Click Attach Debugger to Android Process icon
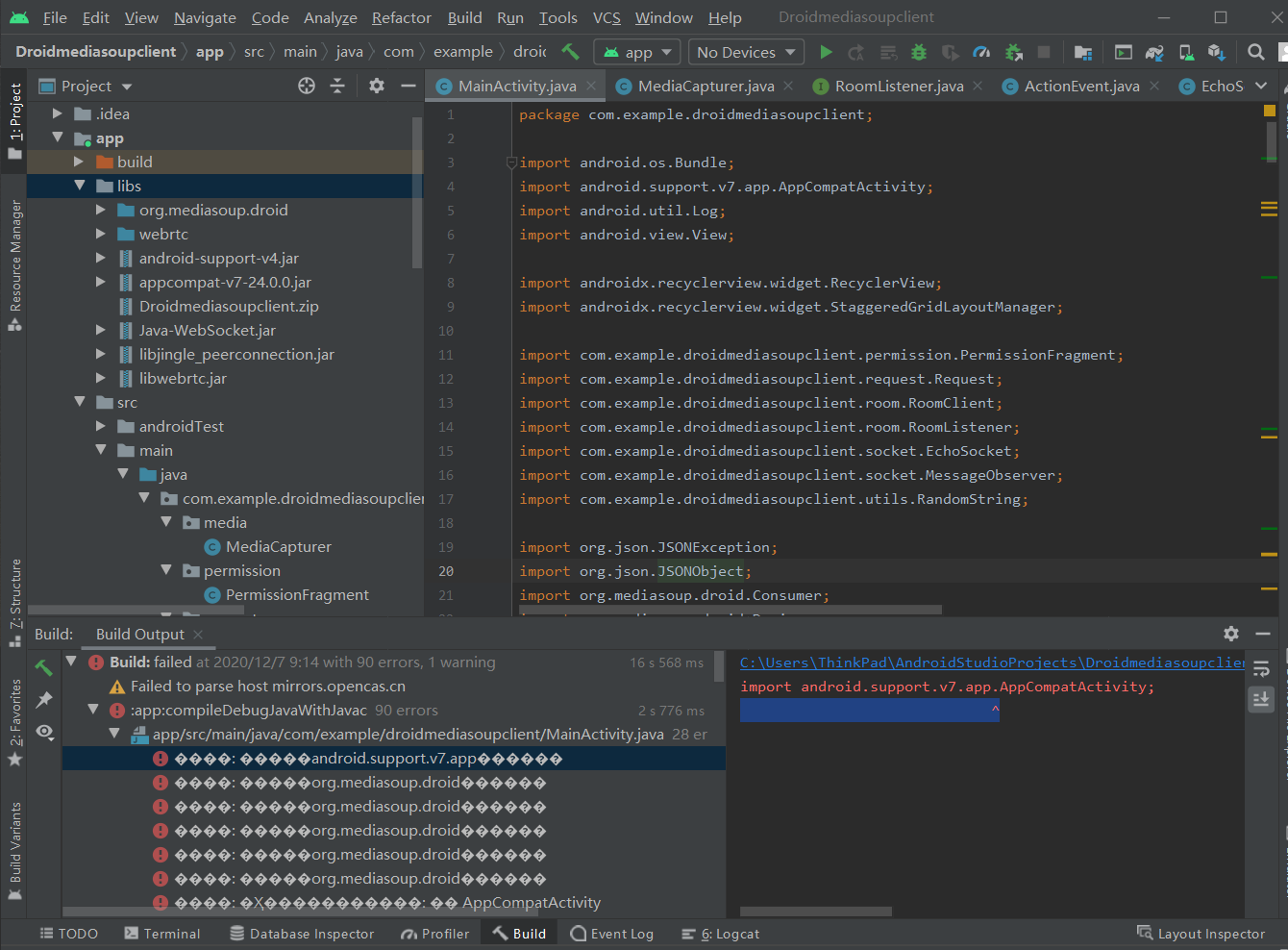This screenshot has width=1288, height=950. coord(1013,52)
